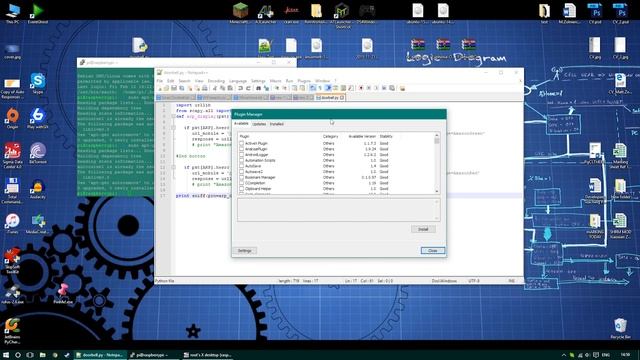Click the plugin list scrollbar down arrow
The width and height of the screenshot is (640, 360).
tap(437, 191)
